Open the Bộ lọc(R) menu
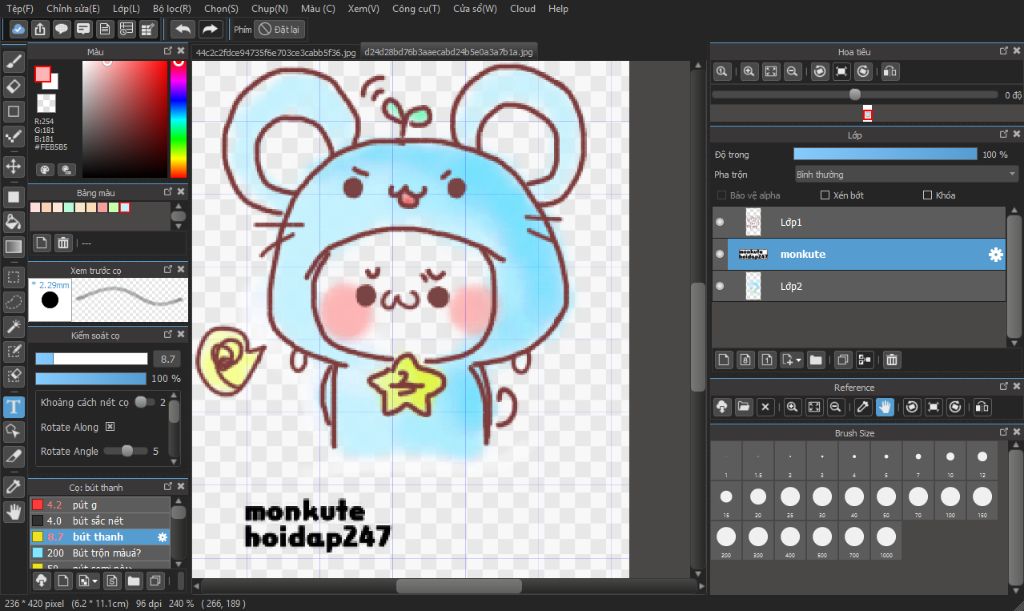The width and height of the screenshot is (1024, 611). (172, 8)
